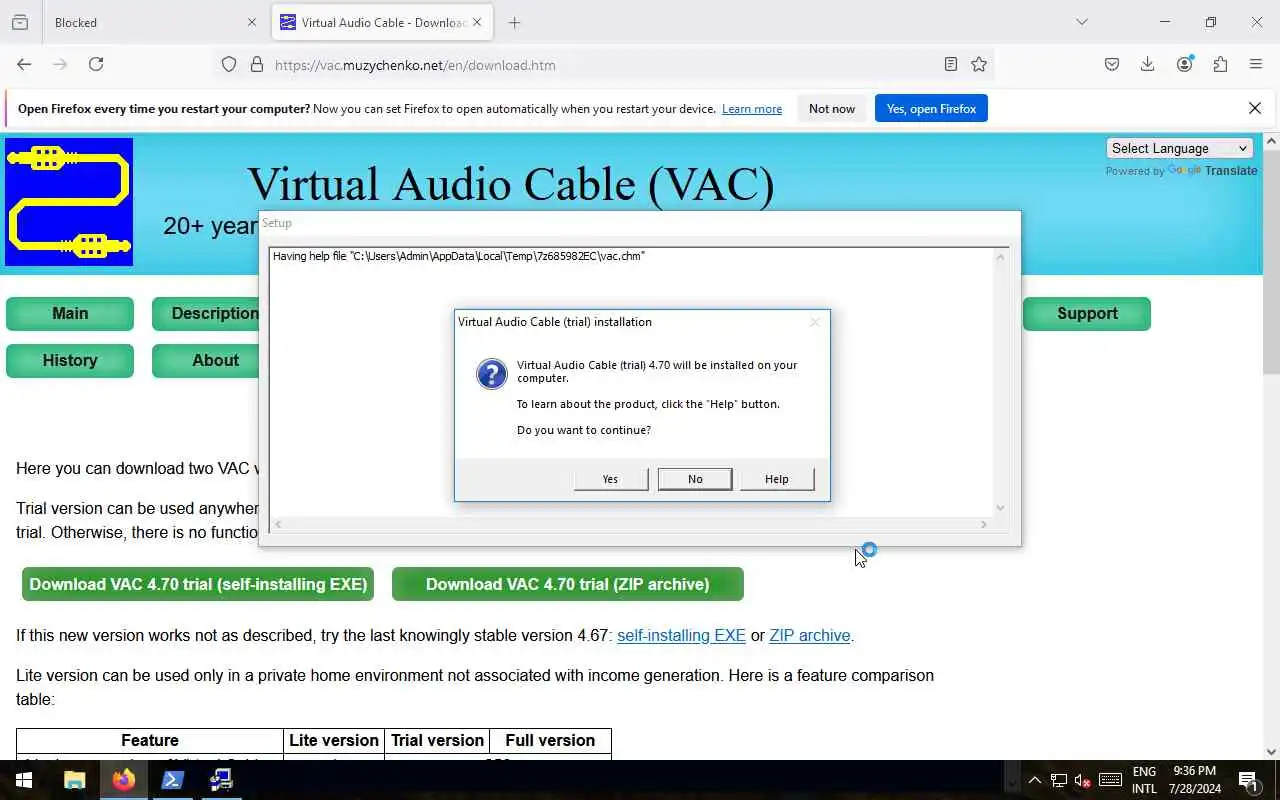Open the clock showing 9:36 PM
The height and width of the screenshot is (800, 1280).
tap(1193, 780)
